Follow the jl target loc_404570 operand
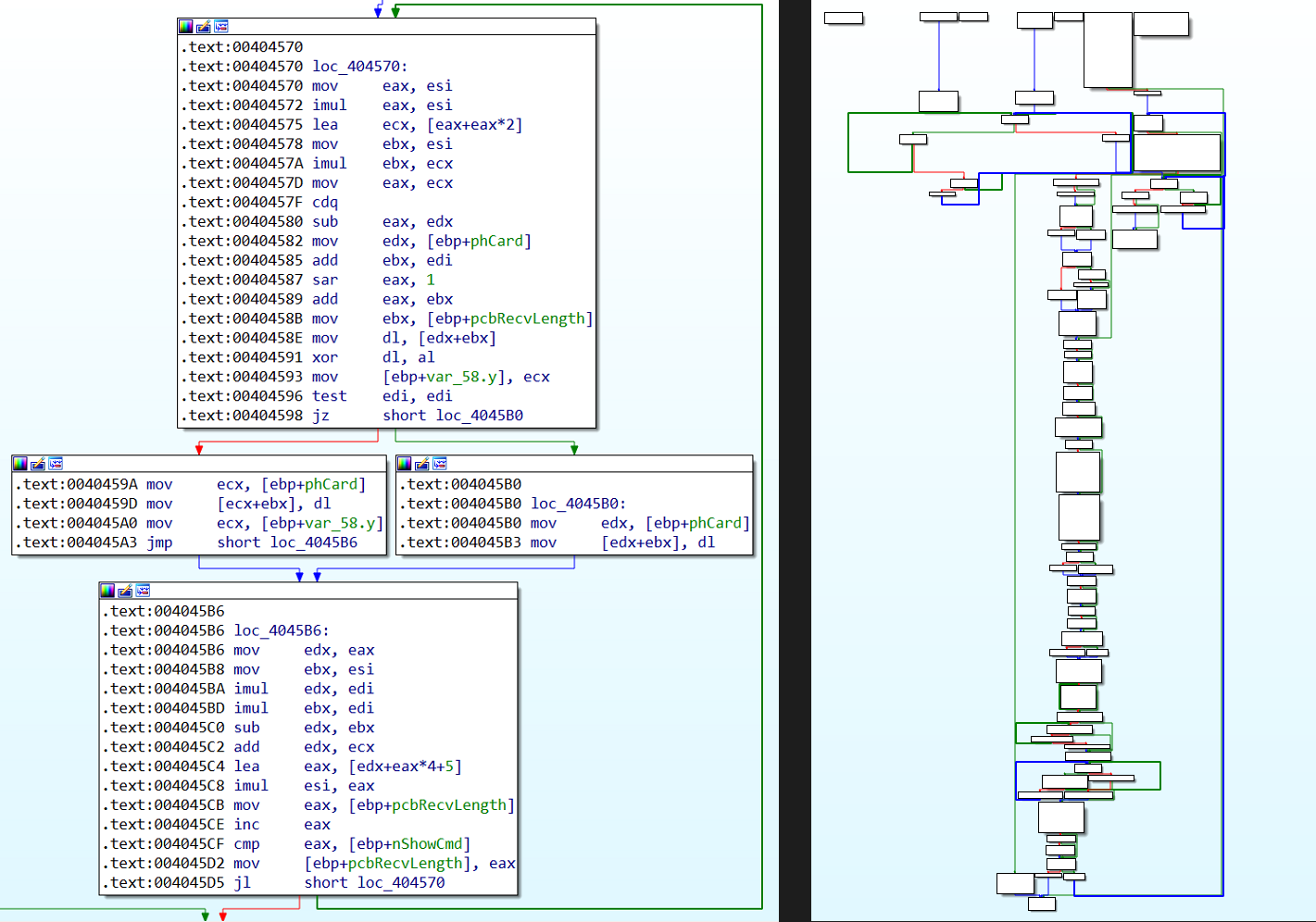This screenshot has height=922, width=1316. point(401,882)
